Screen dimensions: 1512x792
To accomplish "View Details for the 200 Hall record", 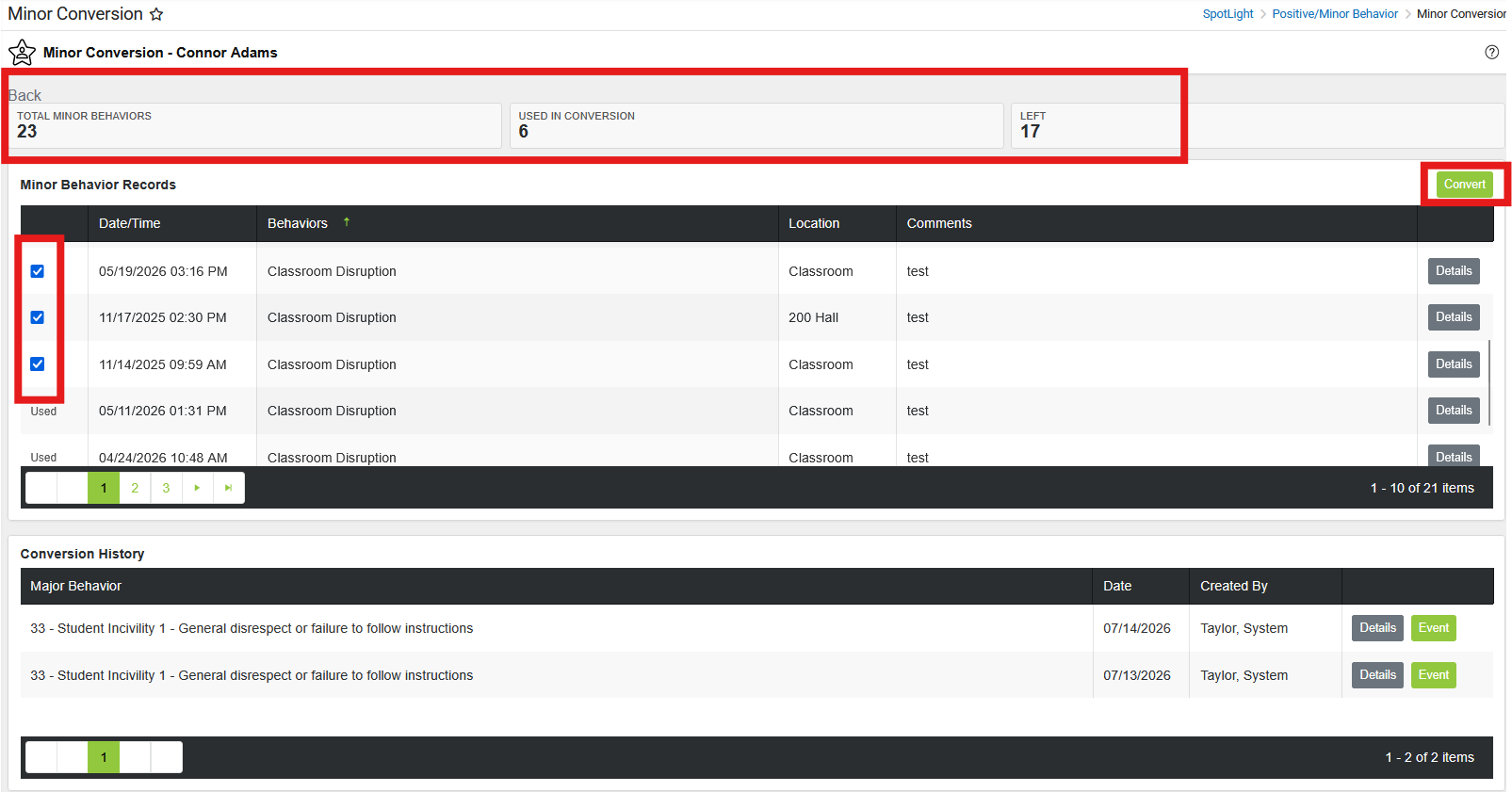I will tap(1454, 317).
